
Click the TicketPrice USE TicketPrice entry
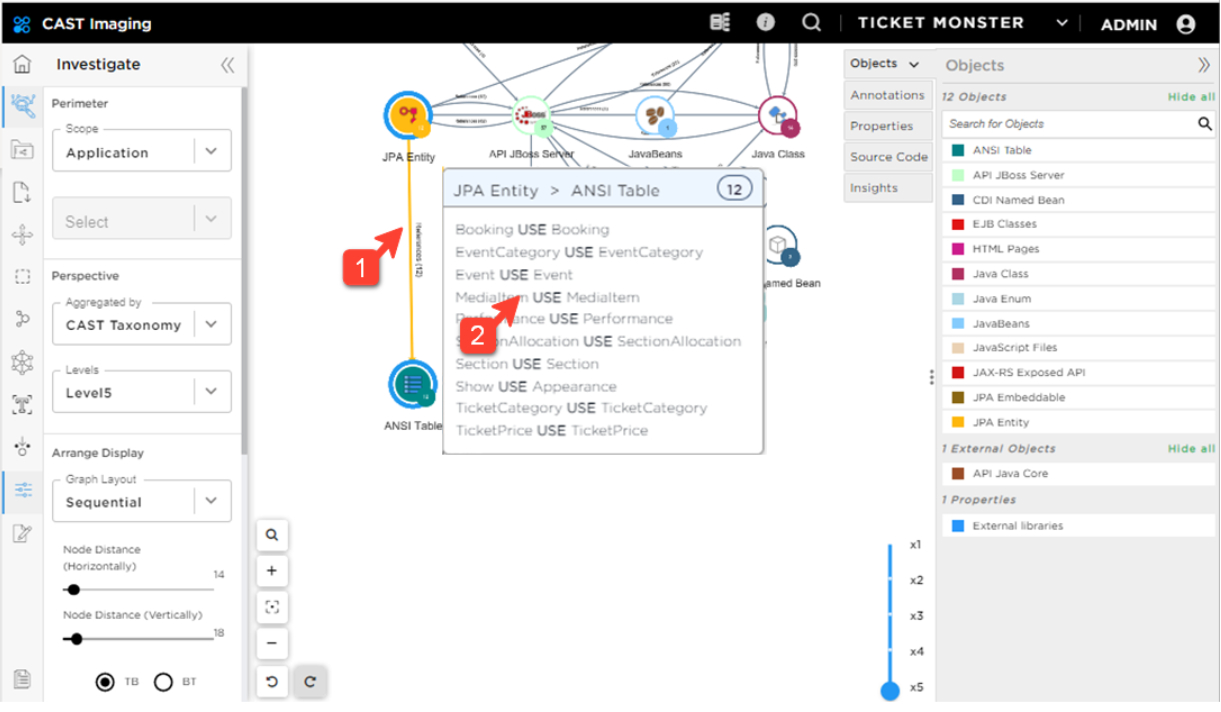click(552, 431)
